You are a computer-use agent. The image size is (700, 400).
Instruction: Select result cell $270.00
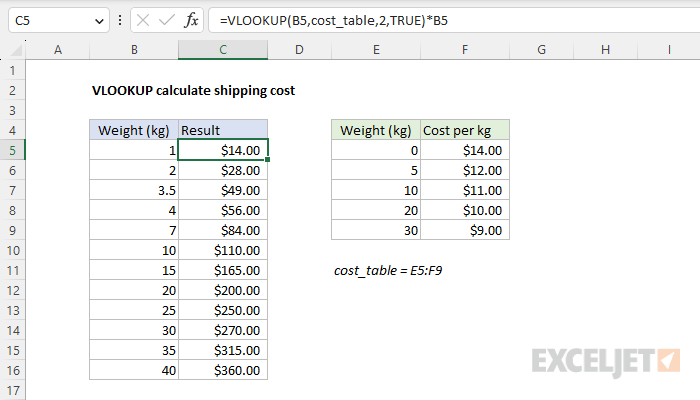pyautogui.click(x=223, y=330)
